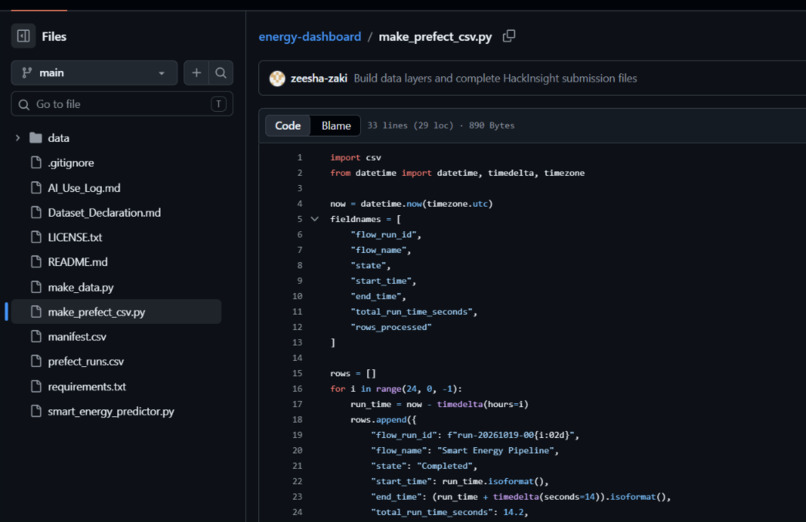Go to energy-dashboard repository link
This screenshot has width=806, height=522.
point(309,36)
